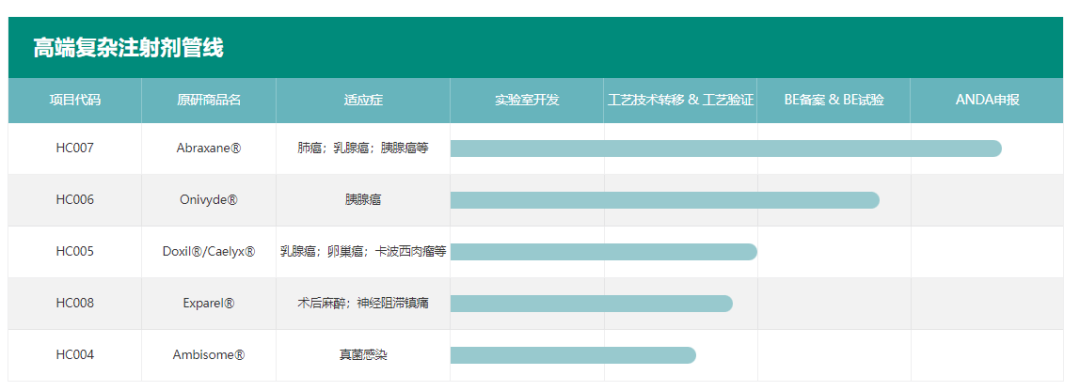Screen dimensions: 1080x391
Task: Click project code HC004
Action: tap(75, 355)
